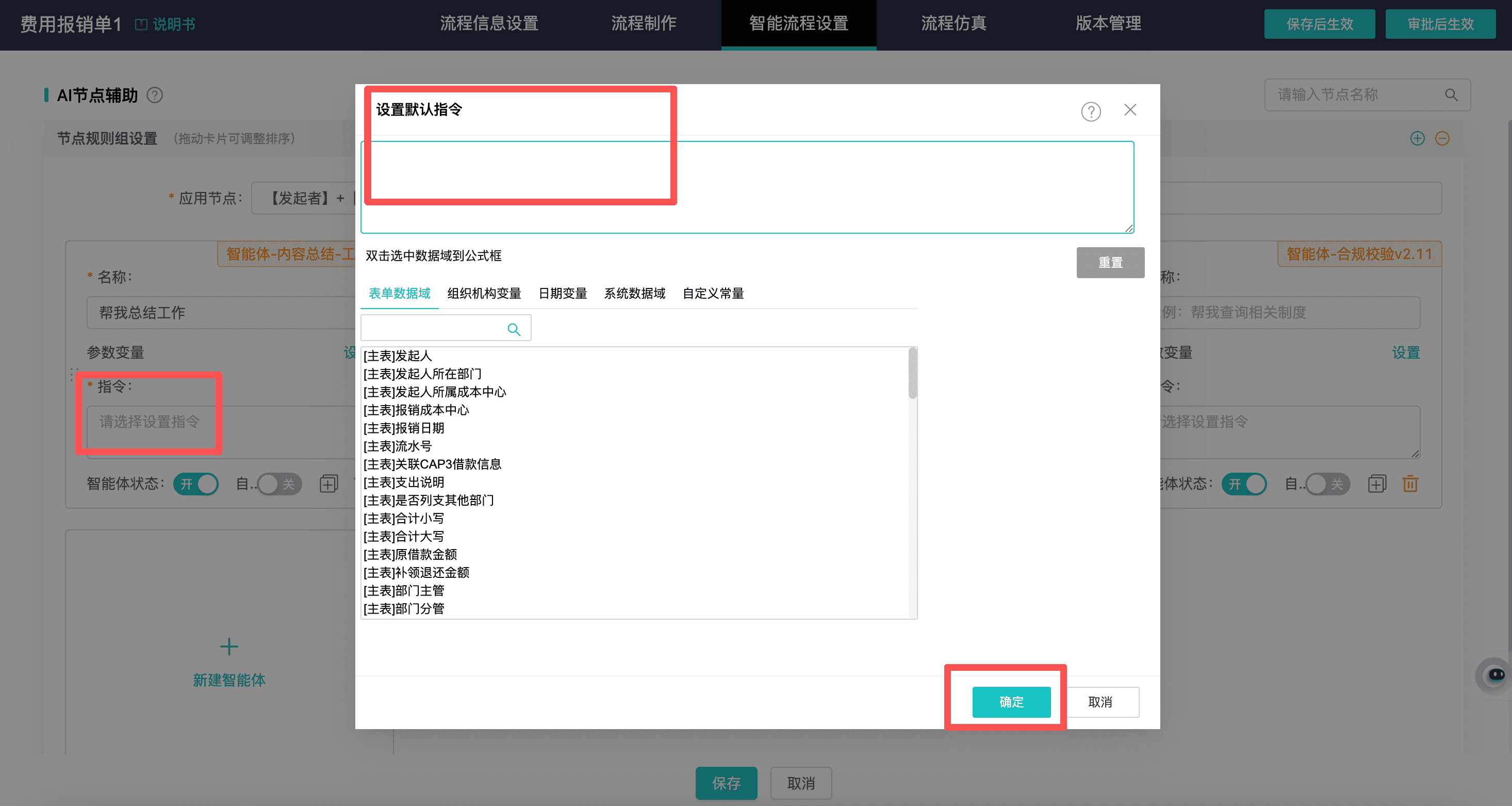Add a rule group with the plus circle icon
Screen dimensions: 1512x806
(1417, 138)
